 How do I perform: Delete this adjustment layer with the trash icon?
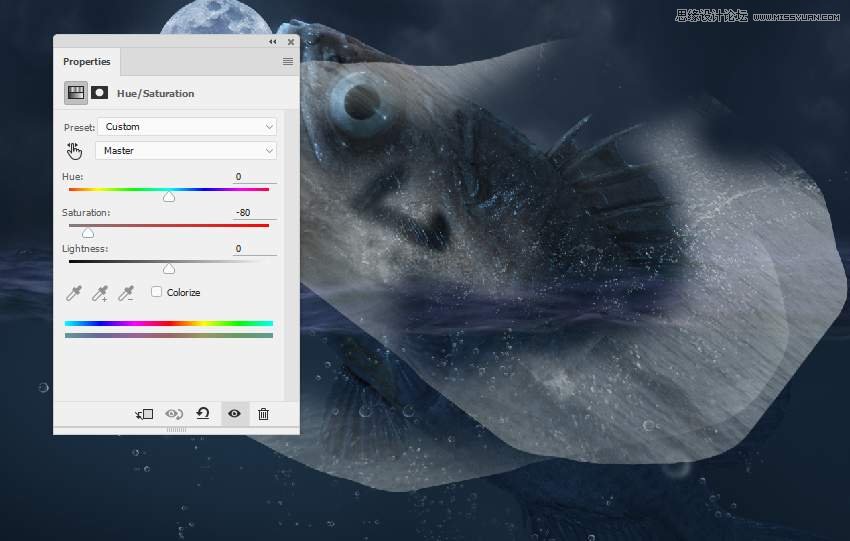(263, 414)
